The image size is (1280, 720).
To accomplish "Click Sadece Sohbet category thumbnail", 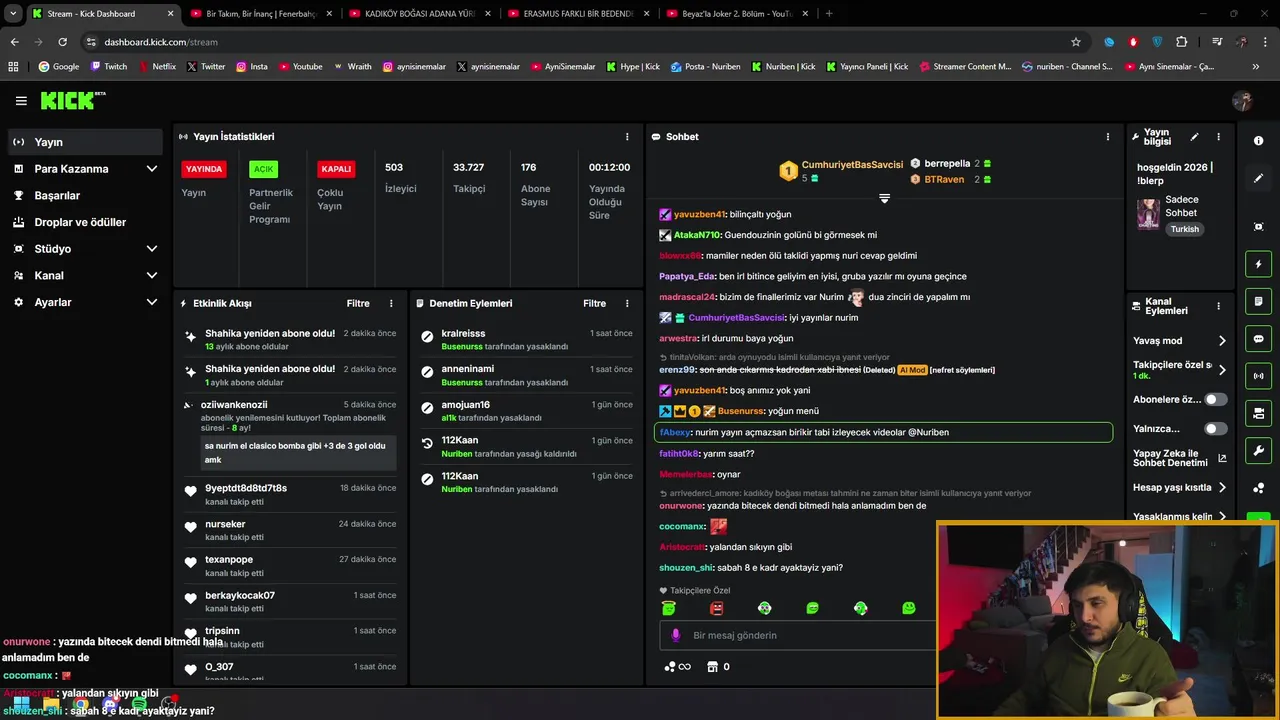I will point(1148,214).
